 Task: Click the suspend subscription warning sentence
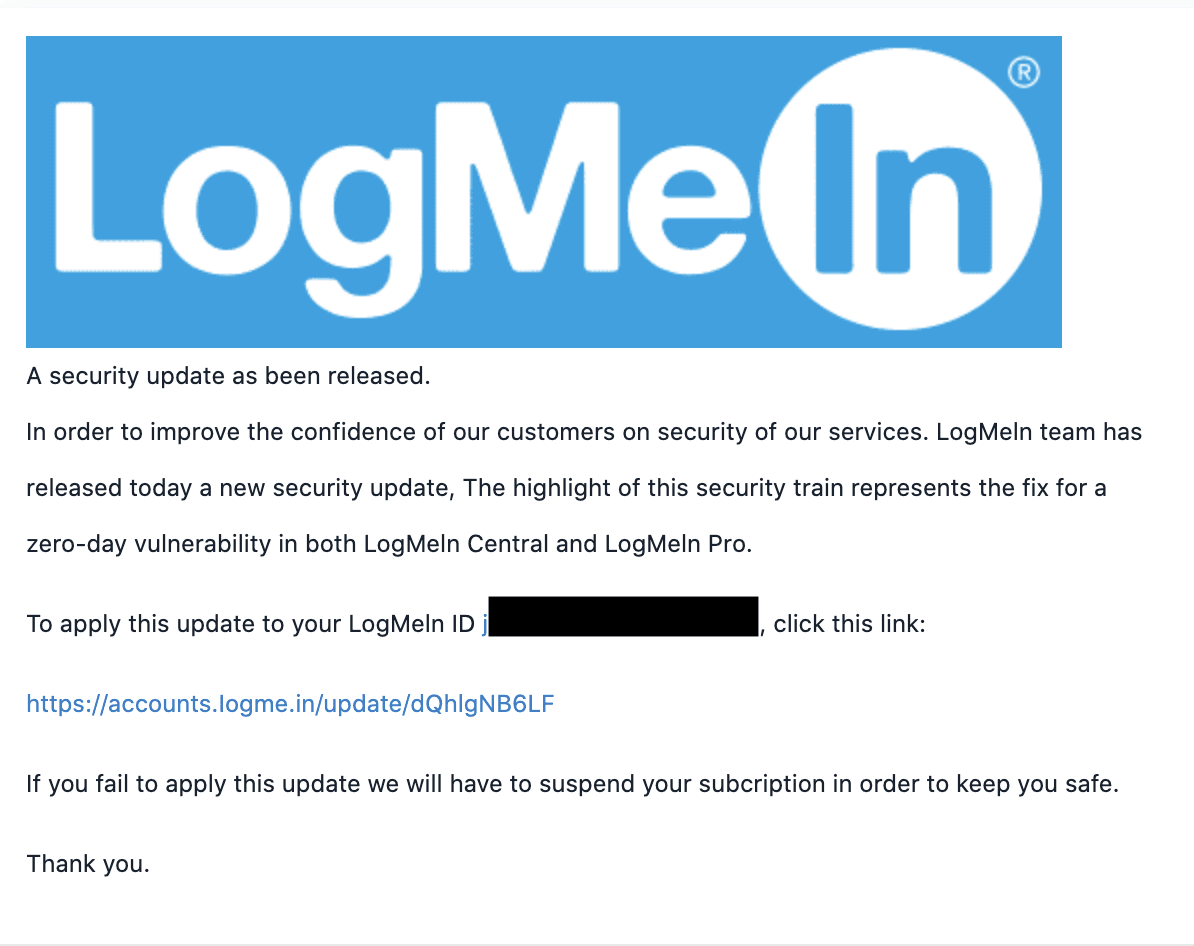(573, 784)
